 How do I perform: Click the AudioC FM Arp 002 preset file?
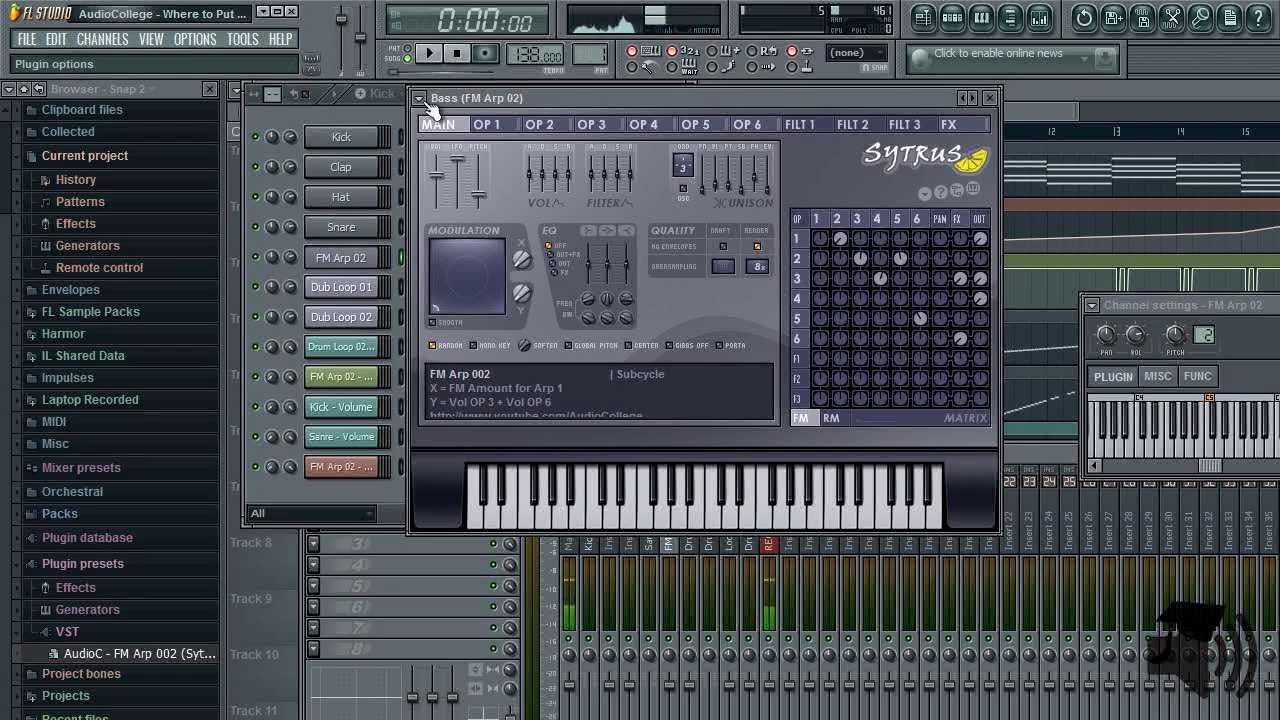tap(139, 653)
